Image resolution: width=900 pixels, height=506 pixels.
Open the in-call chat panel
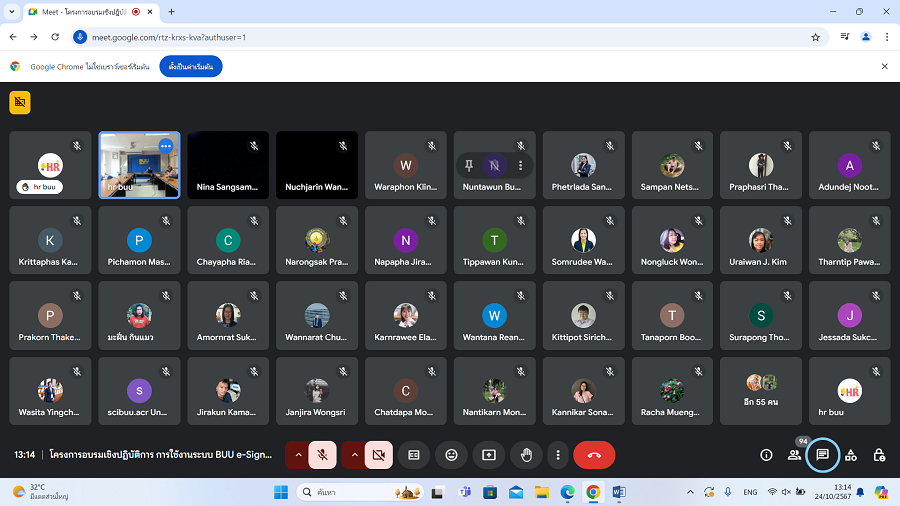pyautogui.click(x=822, y=455)
